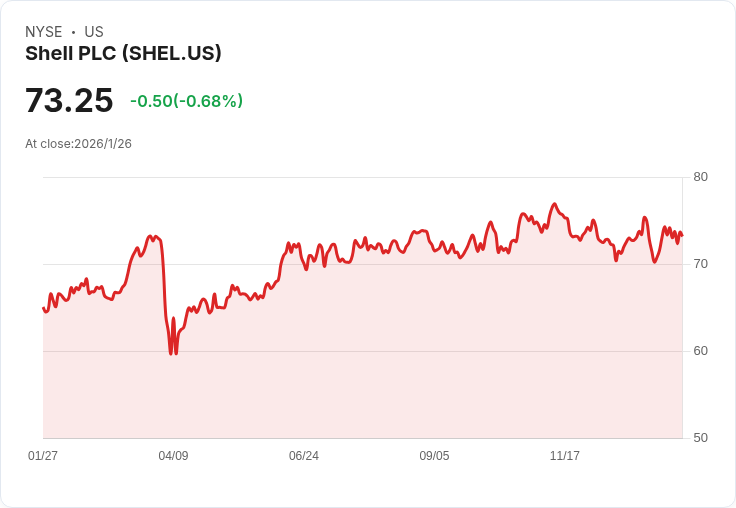
Task: Select the 11/17 date axis label
Action: pyautogui.click(x=565, y=455)
